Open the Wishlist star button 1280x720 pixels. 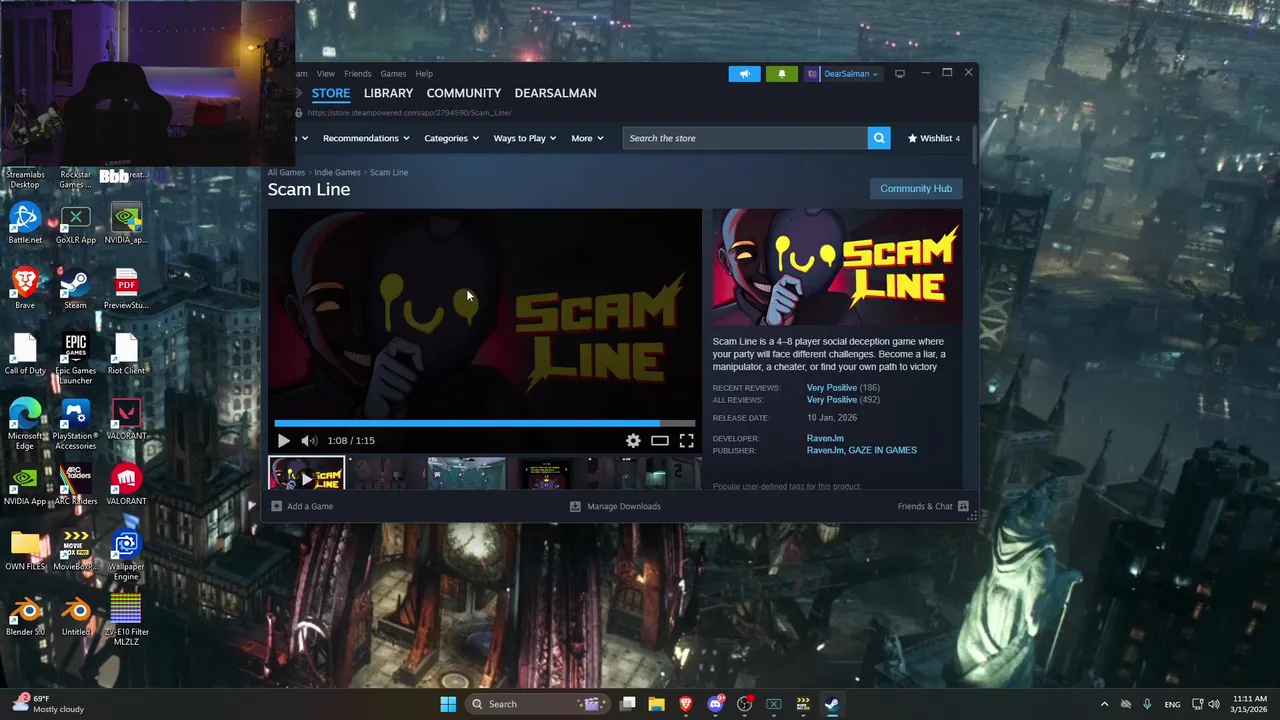tap(933, 138)
